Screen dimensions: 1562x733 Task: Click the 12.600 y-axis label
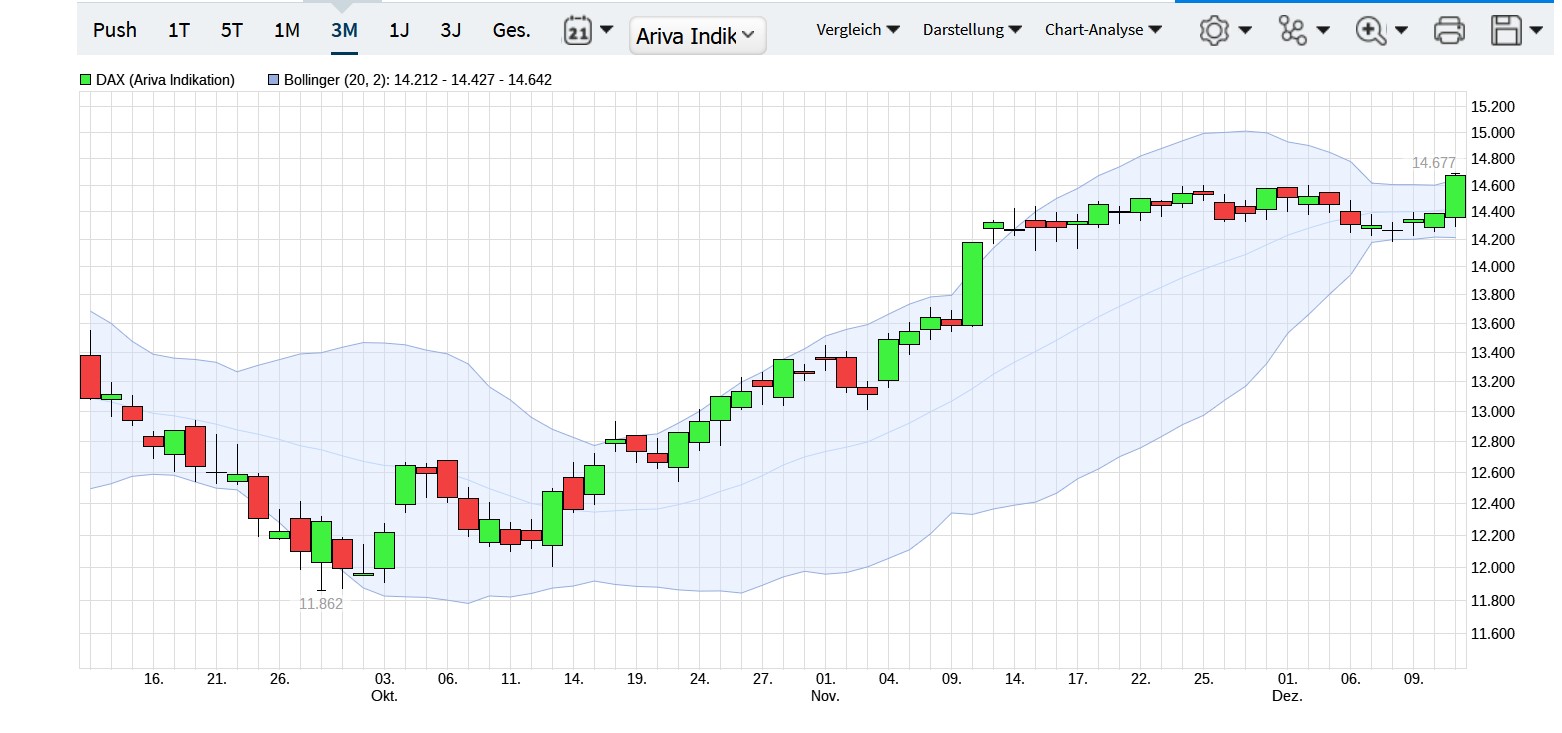[1493, 473]
